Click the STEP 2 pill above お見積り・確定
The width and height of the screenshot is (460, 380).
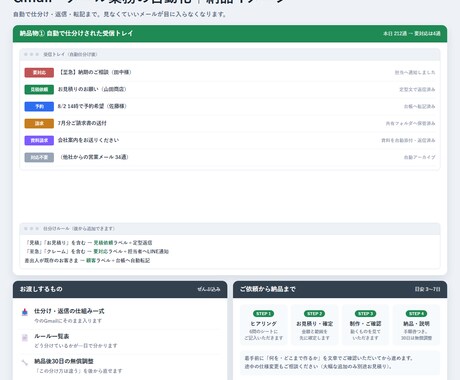(x=314, y=314)
